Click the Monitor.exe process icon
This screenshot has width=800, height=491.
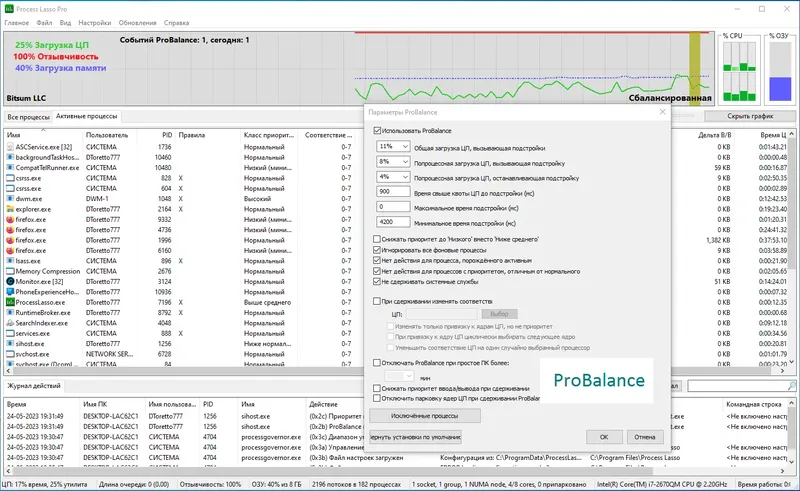10,281
